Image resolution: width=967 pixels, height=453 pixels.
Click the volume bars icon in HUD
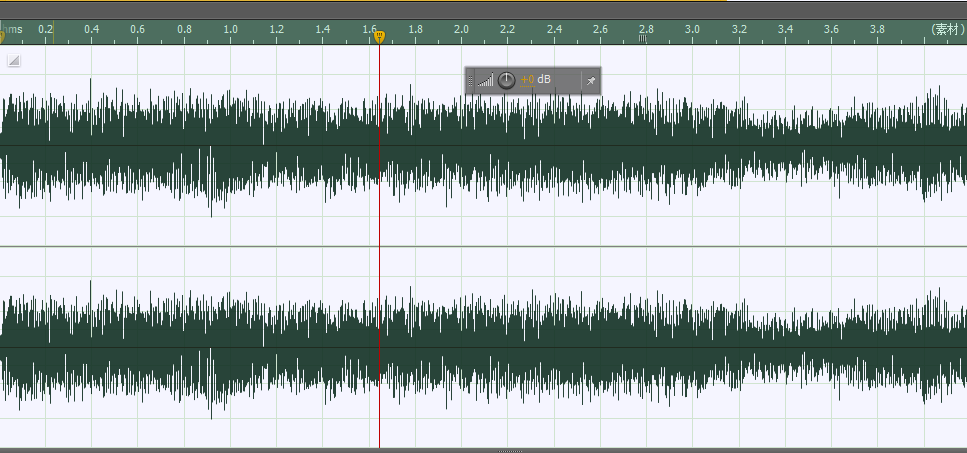pos(485,80)
